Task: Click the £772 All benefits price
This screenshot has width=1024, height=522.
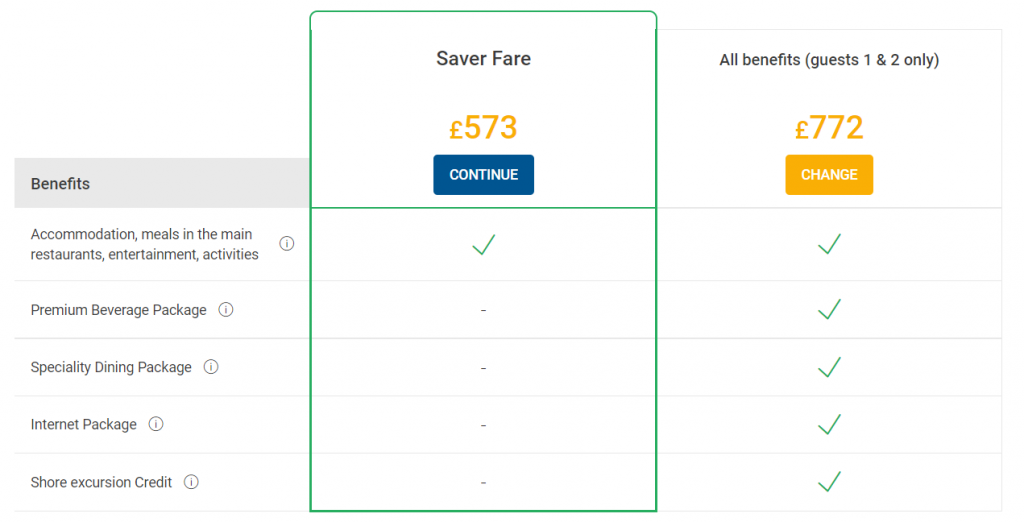Action: point(829,127)
